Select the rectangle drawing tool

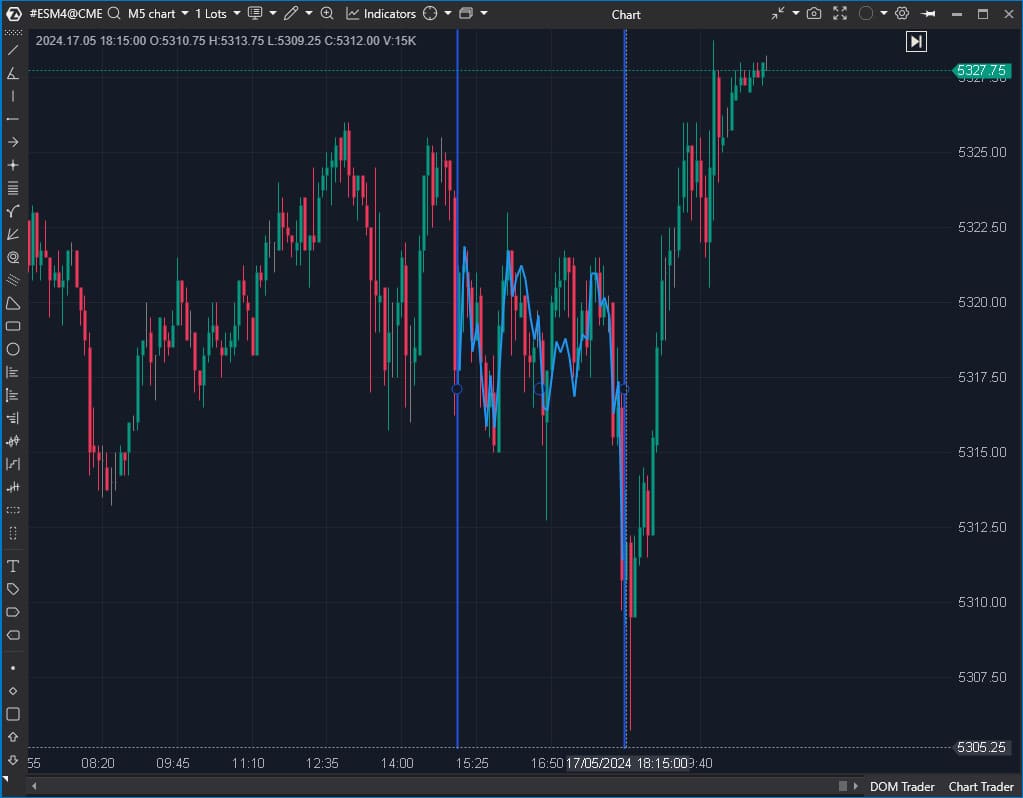(12, 326)
